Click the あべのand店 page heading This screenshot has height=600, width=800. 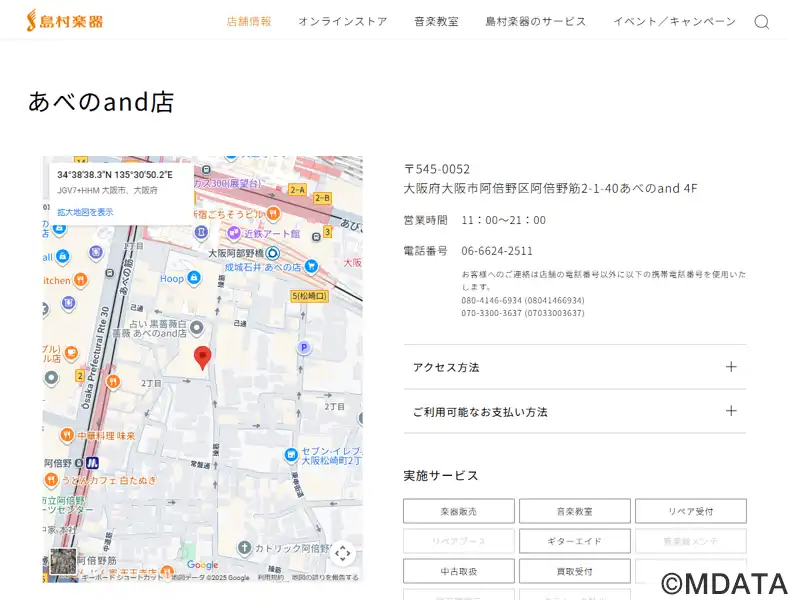[x=101, y=102]
